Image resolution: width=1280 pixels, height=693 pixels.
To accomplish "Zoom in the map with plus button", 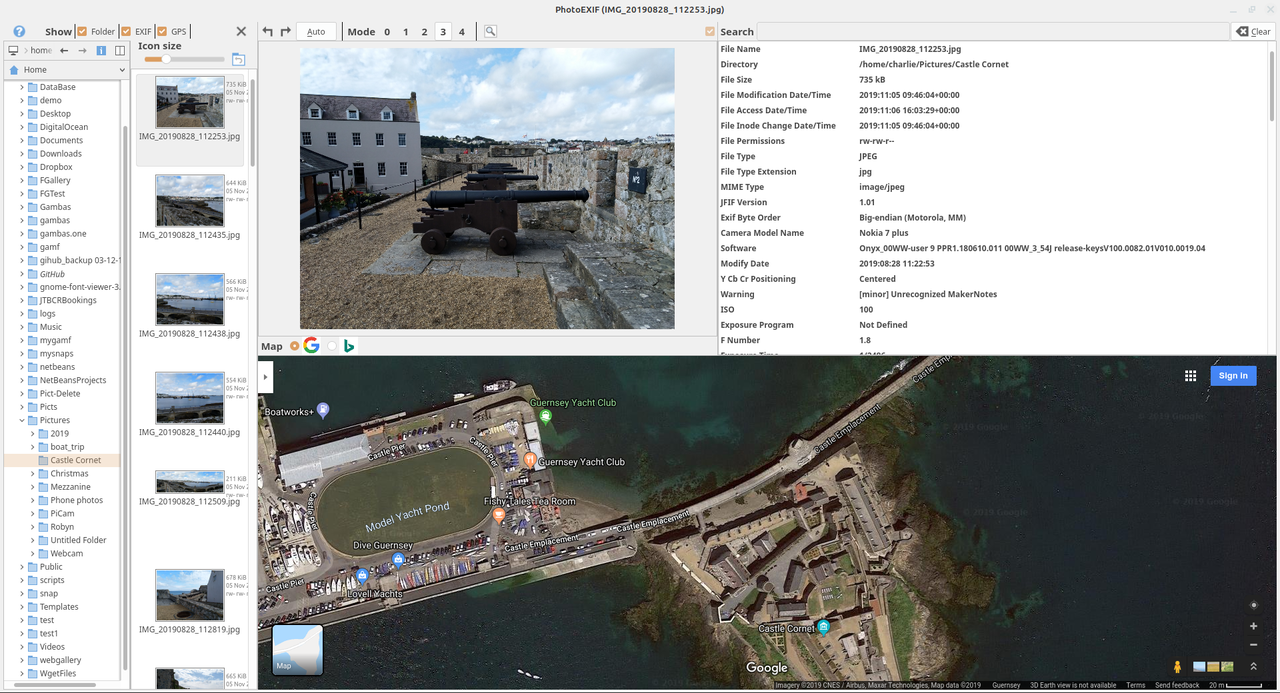I will 1254,626.
